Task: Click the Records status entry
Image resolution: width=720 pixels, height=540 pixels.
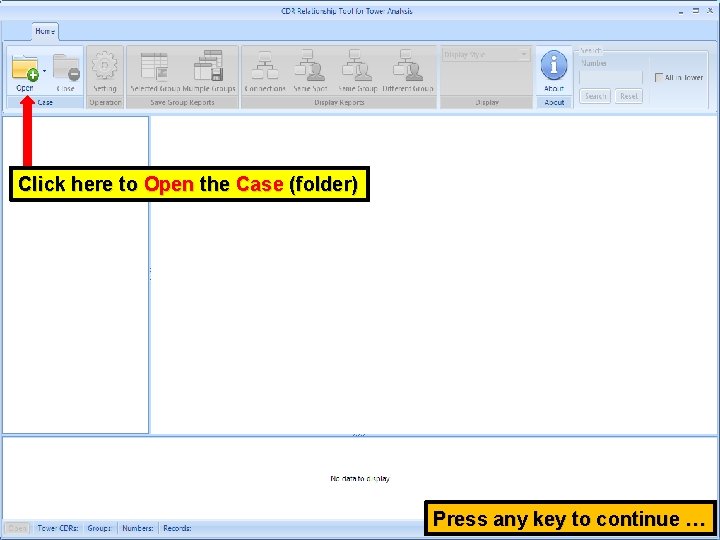Action: point(177,529)
